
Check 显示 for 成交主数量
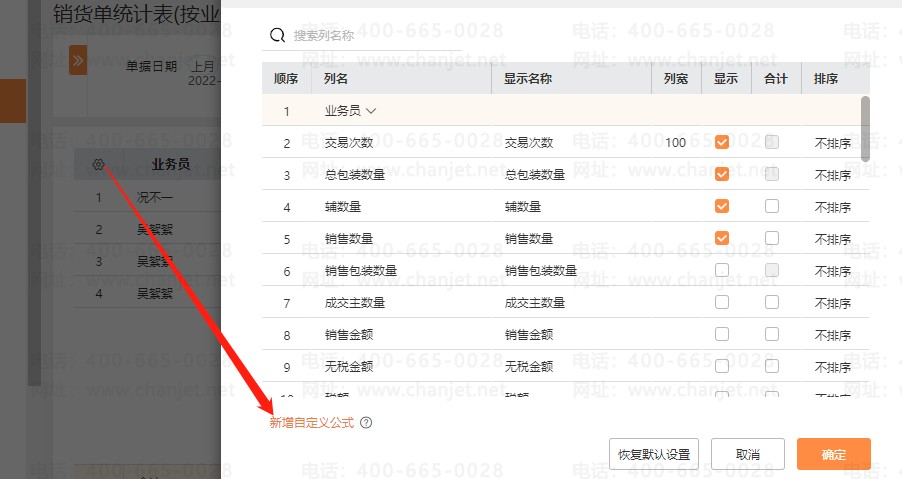coord(721,302)
